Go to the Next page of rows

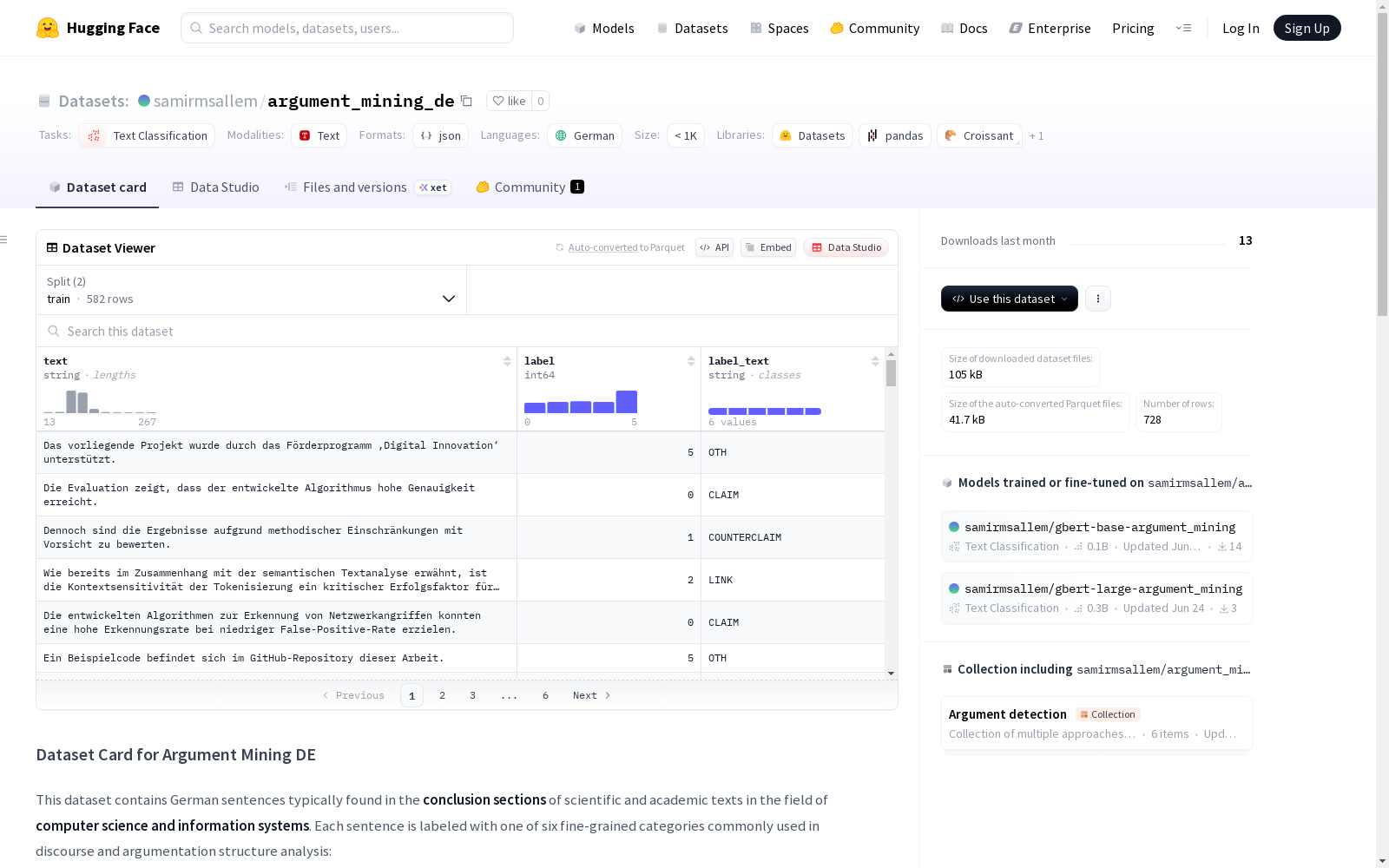pyautogui.click(x=591, y=695)
